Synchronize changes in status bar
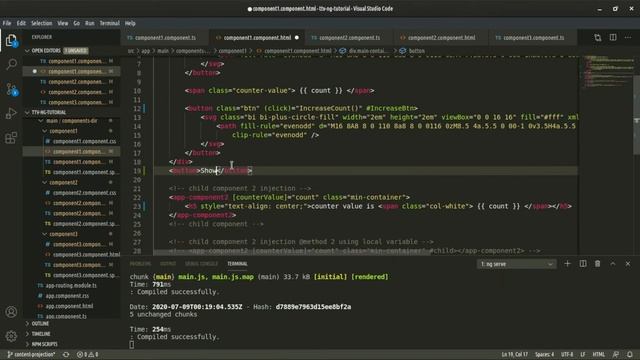This screenshot has height=360, width=640. pyautogui.click(x=66, y=354)
